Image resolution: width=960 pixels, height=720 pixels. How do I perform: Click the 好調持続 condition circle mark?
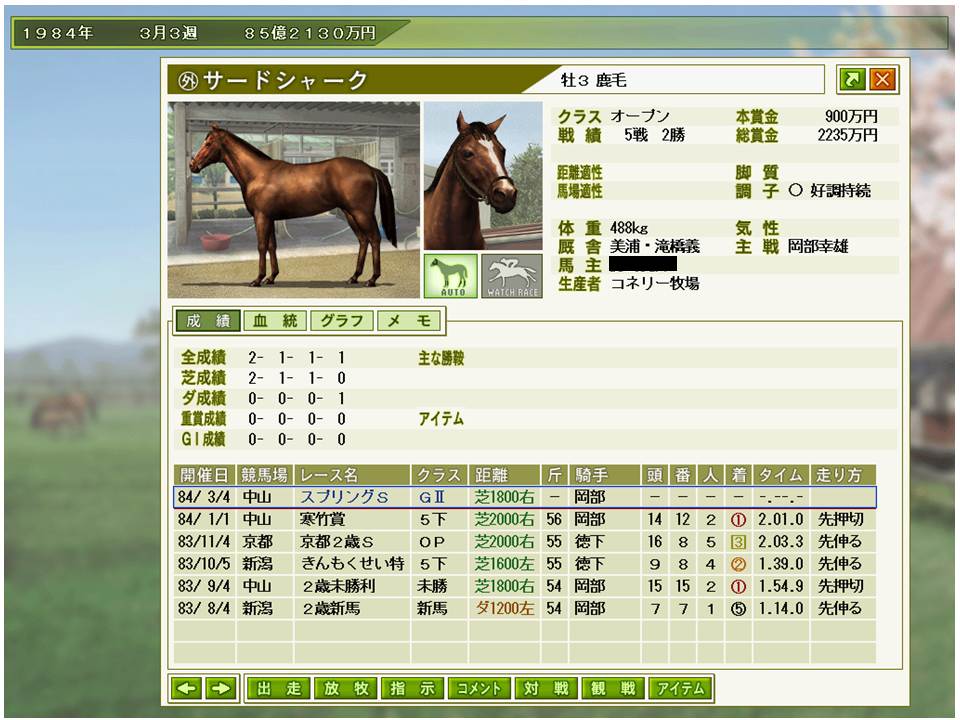795,190
